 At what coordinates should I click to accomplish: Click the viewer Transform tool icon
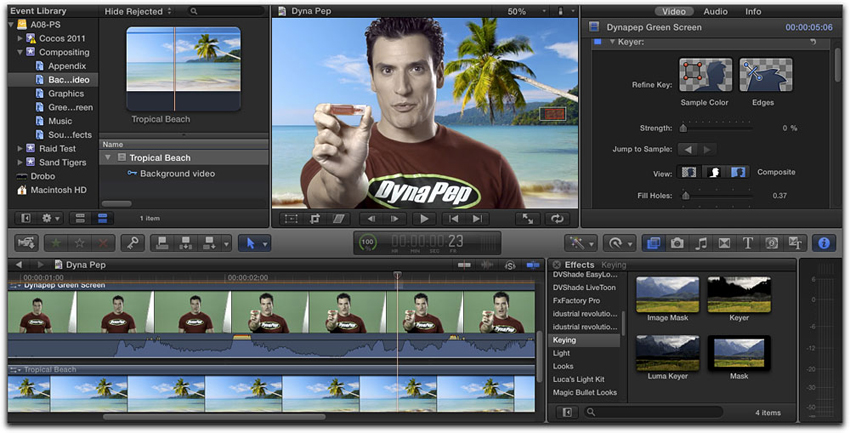coord(291,219)
